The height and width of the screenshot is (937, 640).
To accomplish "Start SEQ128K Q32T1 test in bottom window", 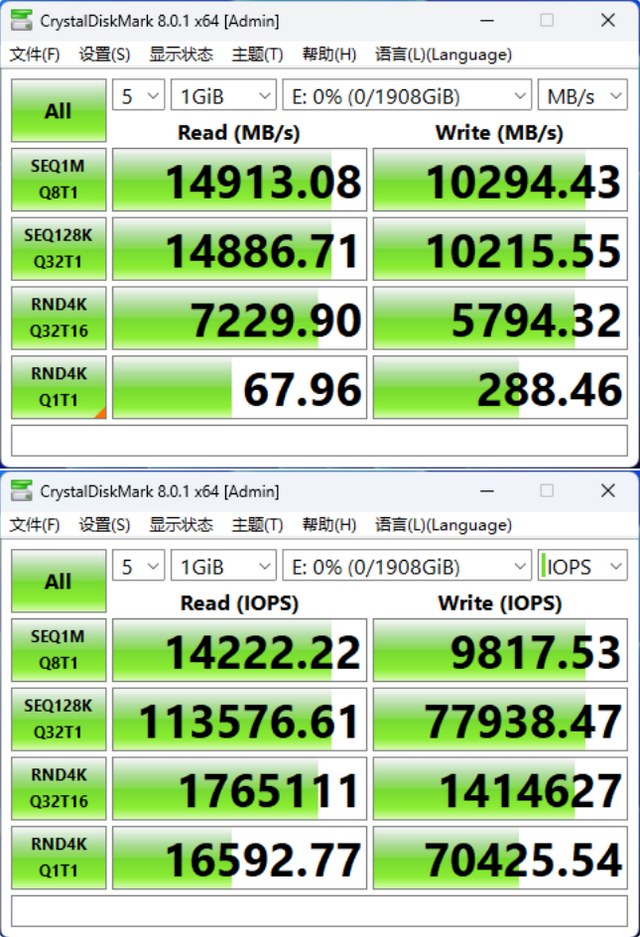I will coord(59,719).
